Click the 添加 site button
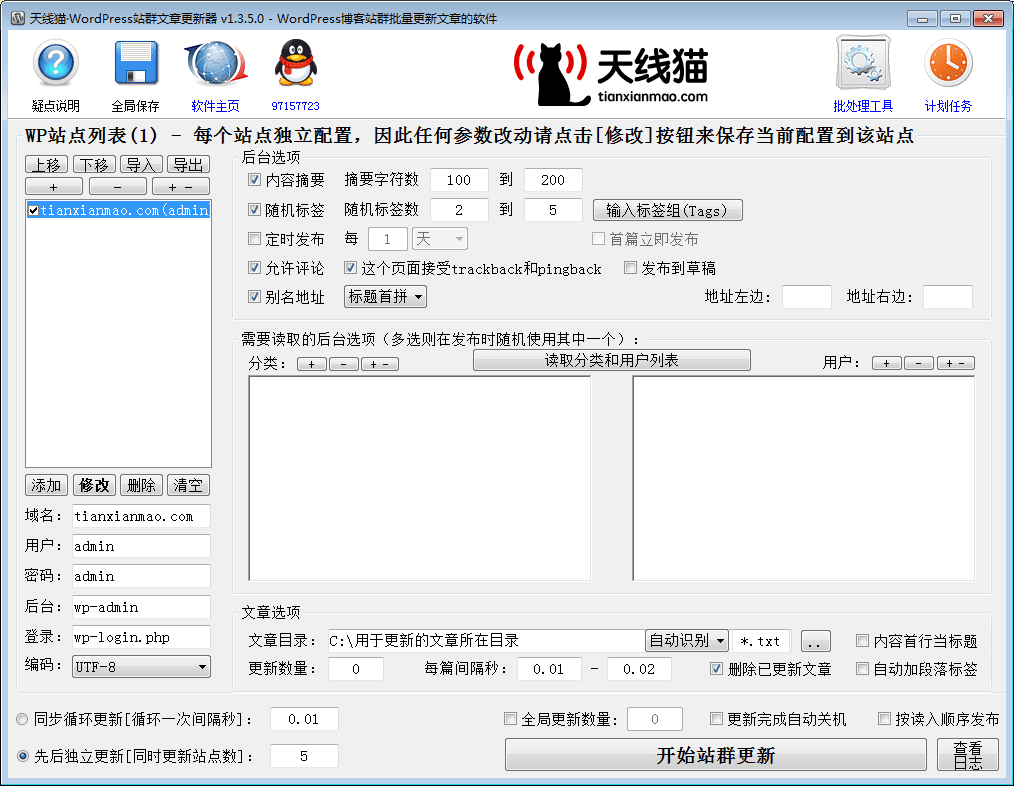The width and height of the screenshot is (1014, 786). (47, 485)
